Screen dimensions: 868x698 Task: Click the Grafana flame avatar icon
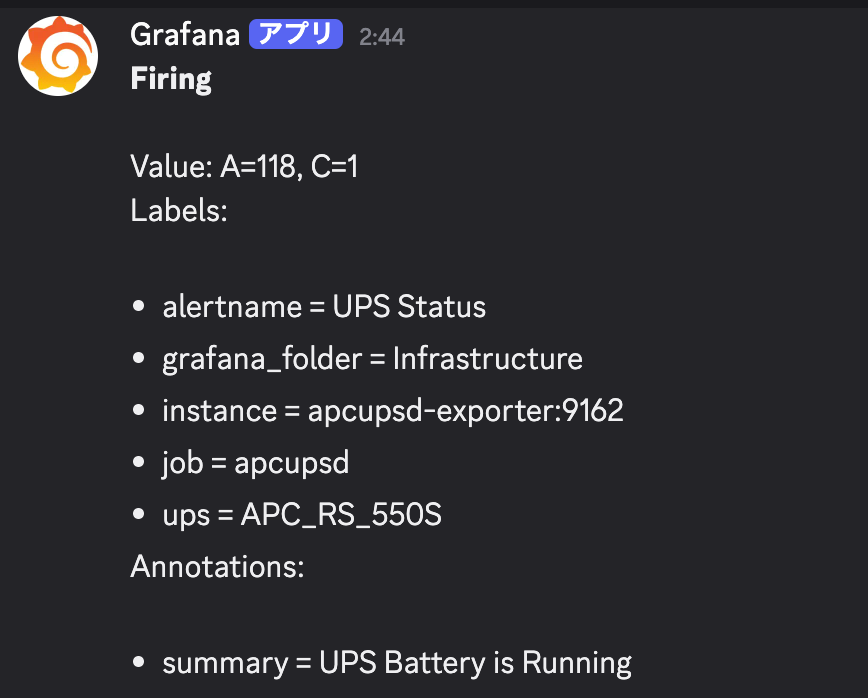click(x=58, y=56)
